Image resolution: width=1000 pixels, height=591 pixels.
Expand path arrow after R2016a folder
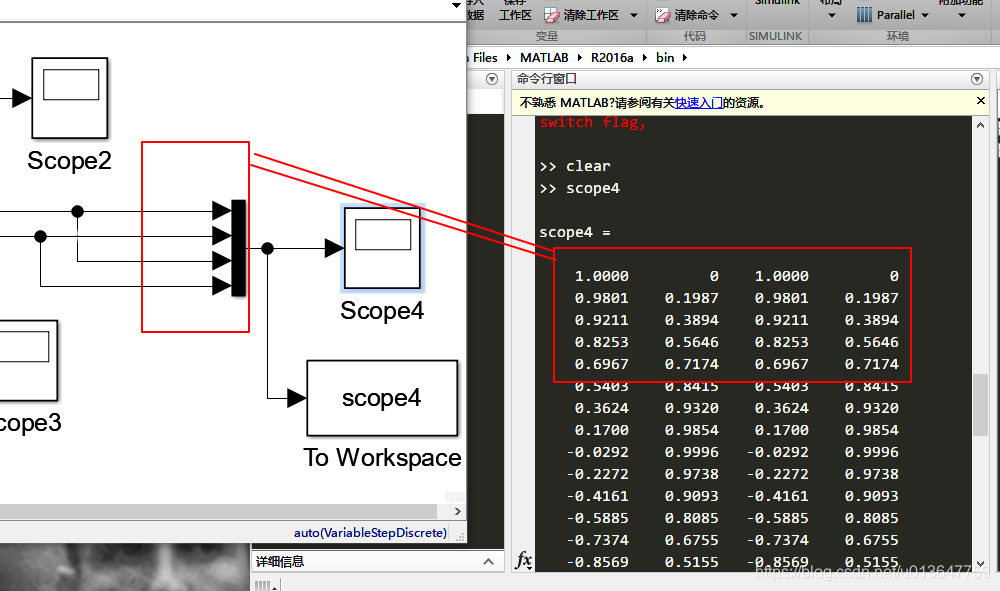tap(644, 57)
